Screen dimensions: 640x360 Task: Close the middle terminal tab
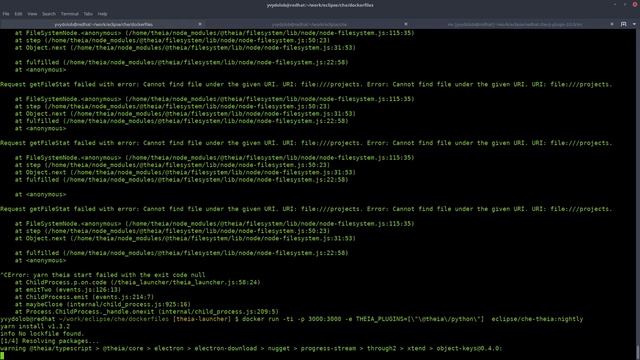(405, 24)
